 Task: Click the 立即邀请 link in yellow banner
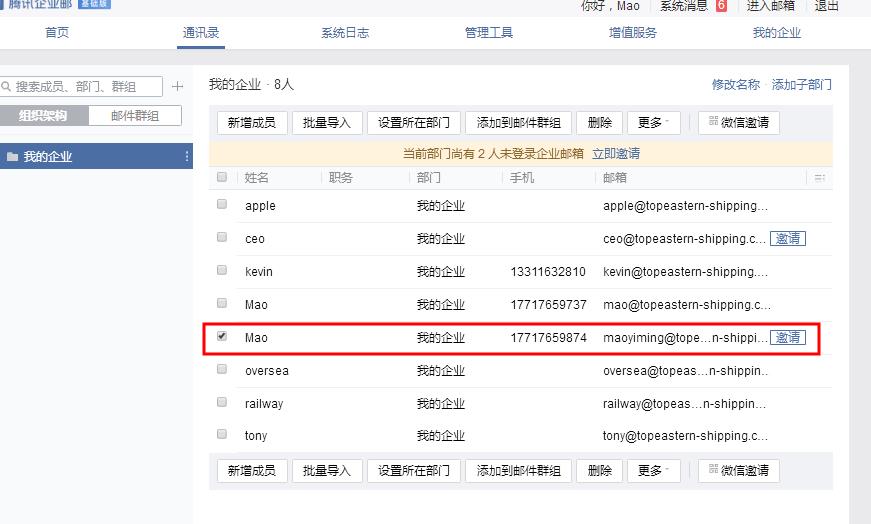point(616,154)
